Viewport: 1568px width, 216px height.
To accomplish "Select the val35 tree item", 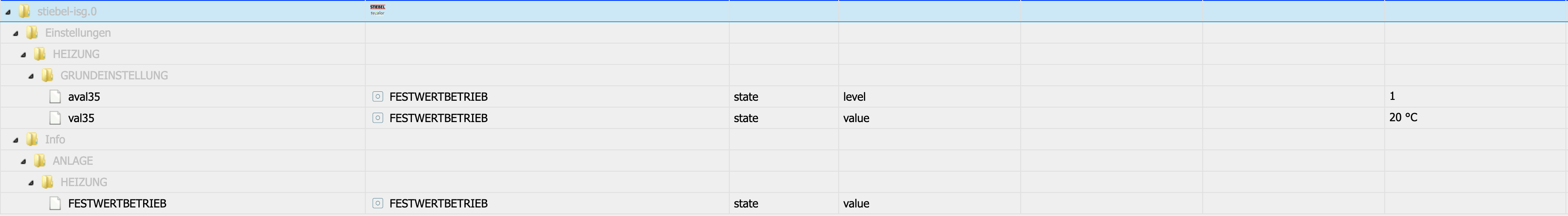I will pos(81,118).
